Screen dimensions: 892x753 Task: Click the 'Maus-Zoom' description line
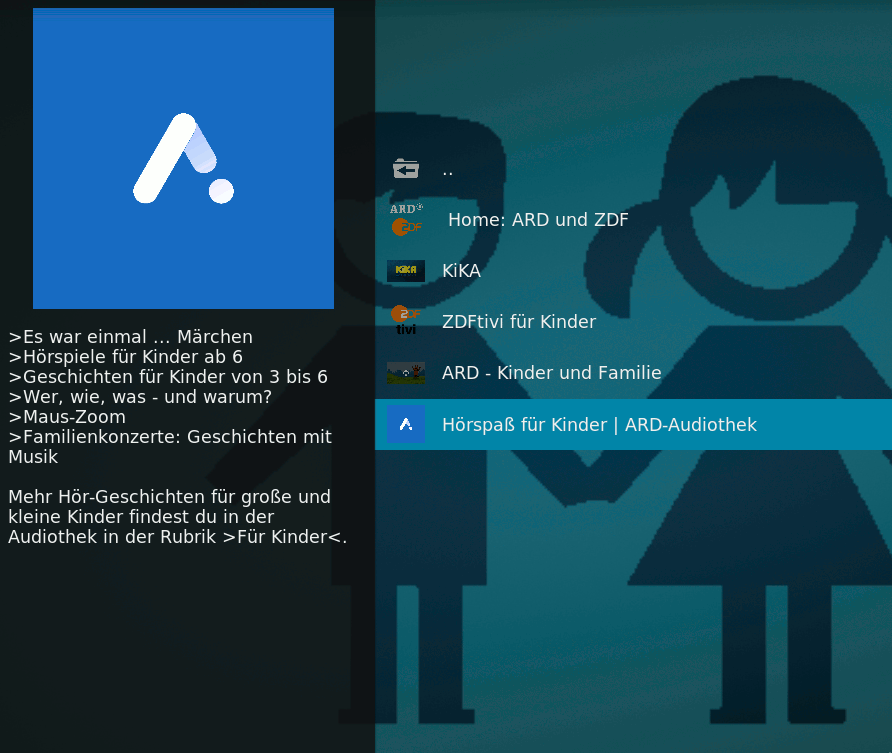click(67, 417)
